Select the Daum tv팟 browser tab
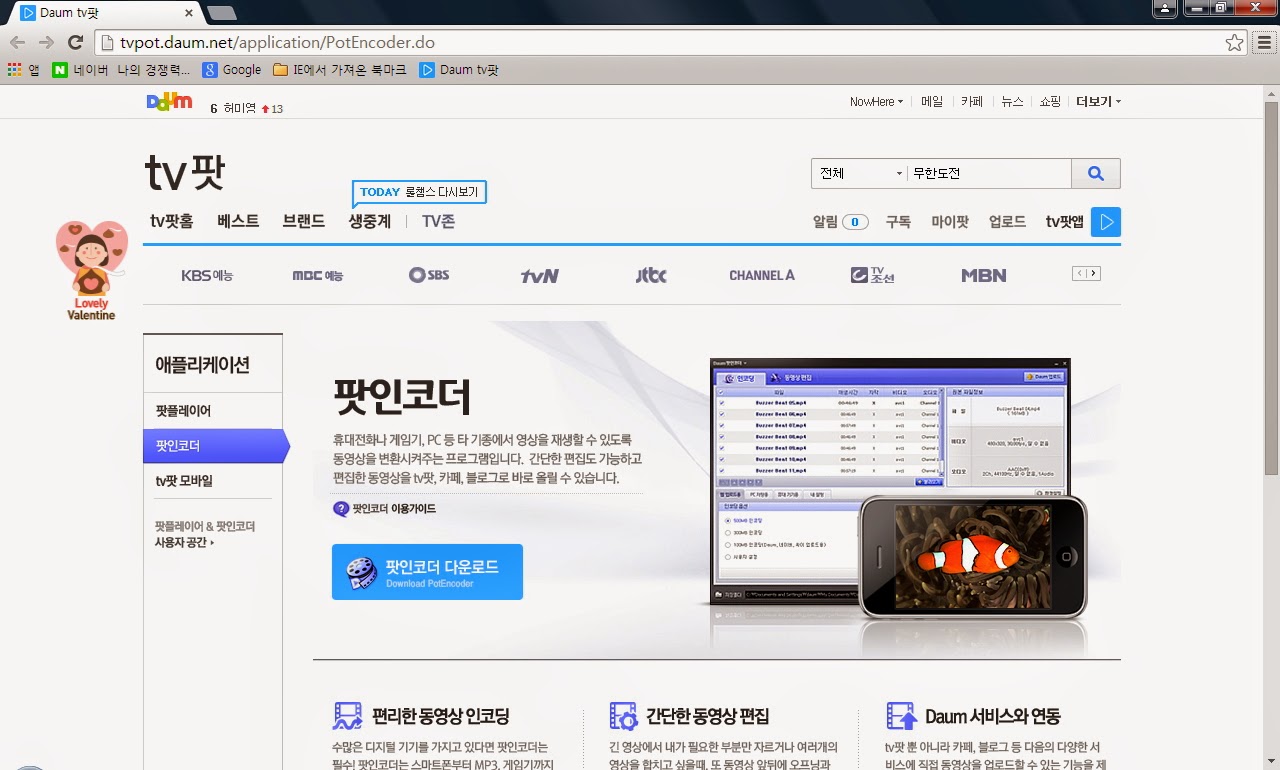Image resolution: width=1280 pixels, height=770 pixels. click(x=104, y=13)
